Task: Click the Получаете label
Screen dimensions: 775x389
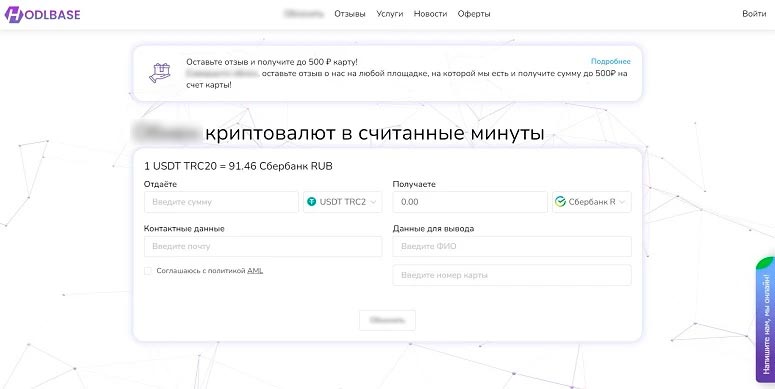Action: 414,184
